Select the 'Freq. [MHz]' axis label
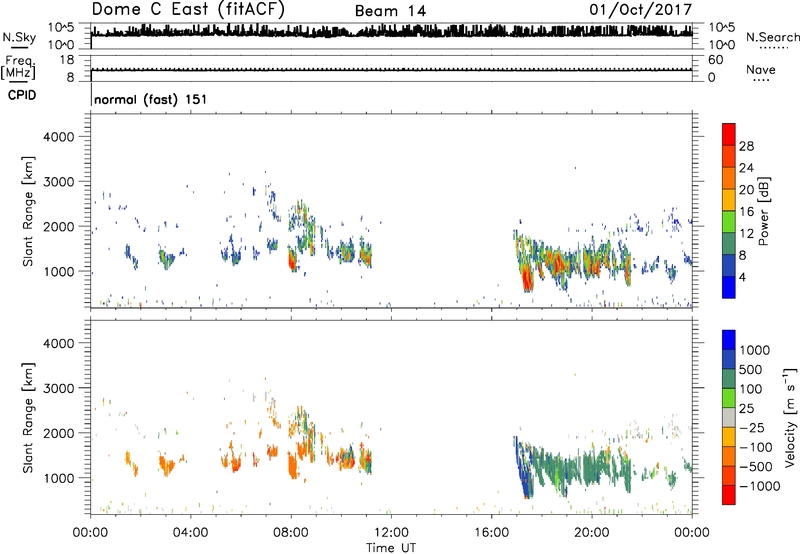The image size is (800, 554). (18, 68)
